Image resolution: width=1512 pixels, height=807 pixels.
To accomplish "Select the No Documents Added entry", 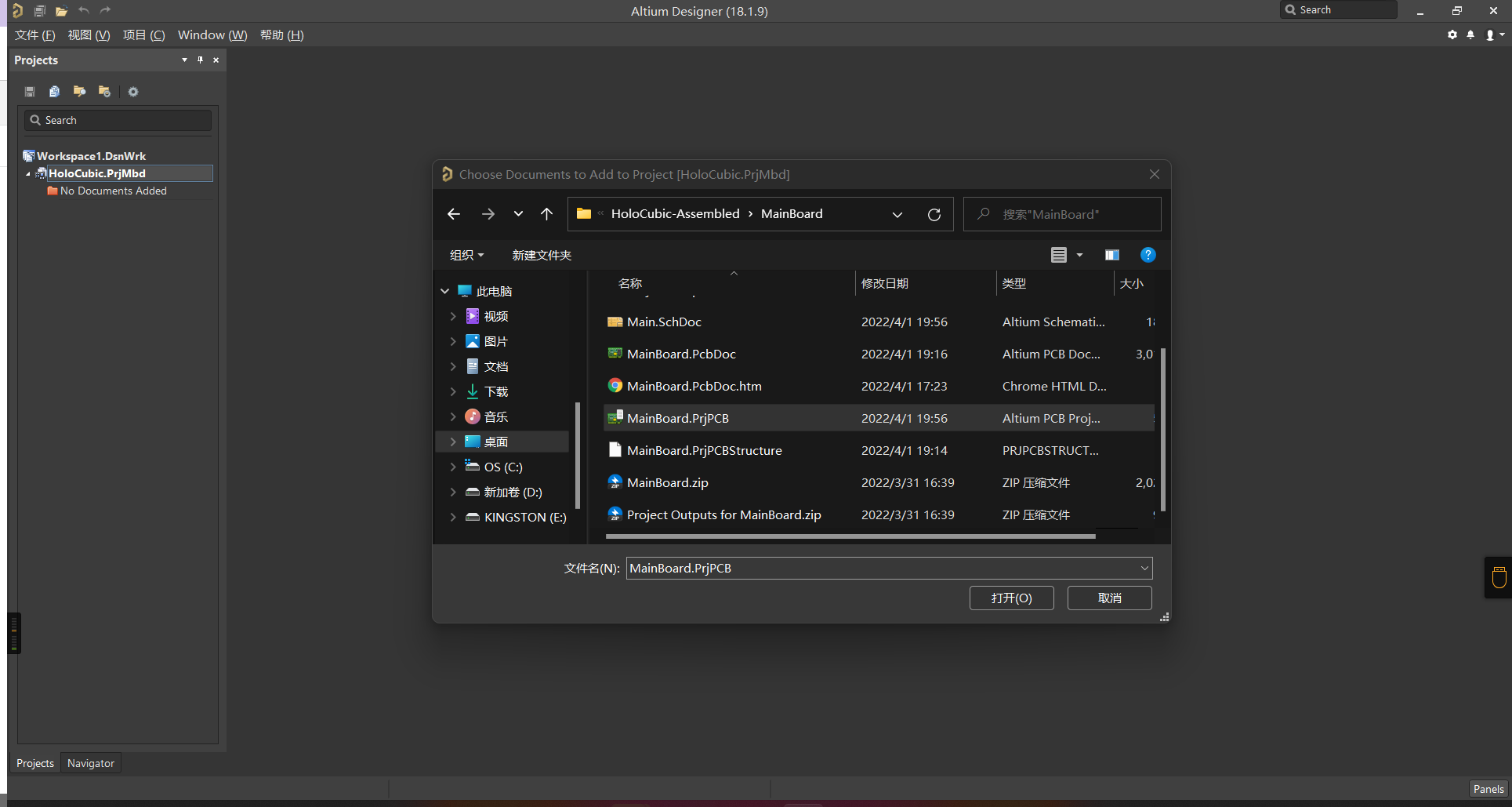I will point(113,191).
